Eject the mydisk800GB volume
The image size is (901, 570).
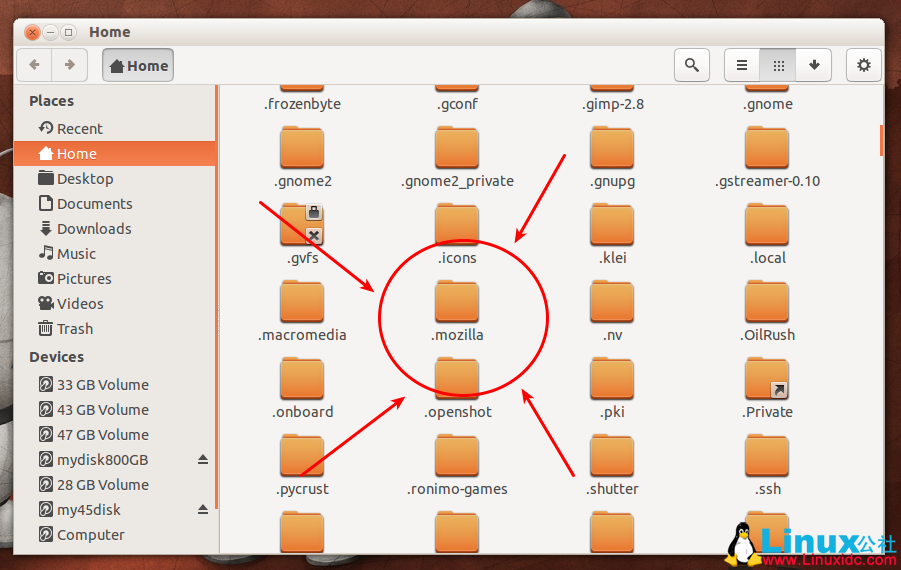click(203, 460)
